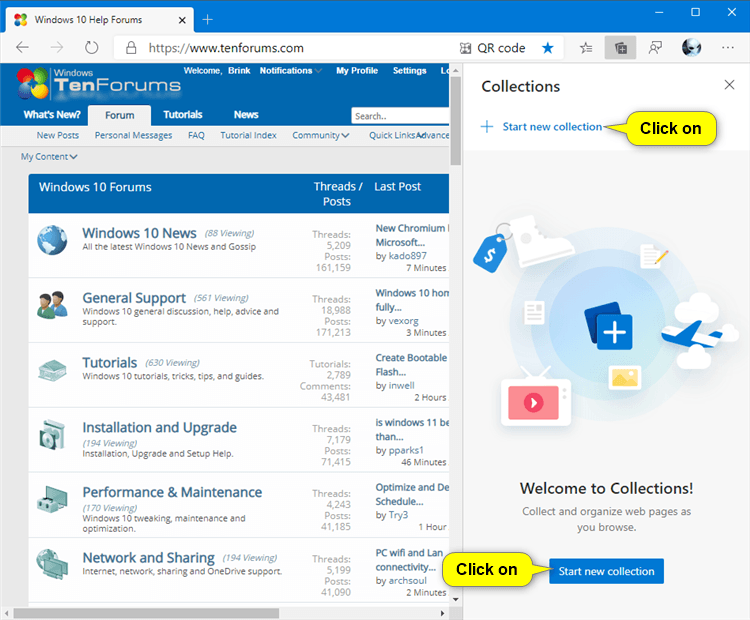Image resolution: width=750 pixels, height=620 pixels.
Task: Click the General Support people icon
Action: [52, 305]
